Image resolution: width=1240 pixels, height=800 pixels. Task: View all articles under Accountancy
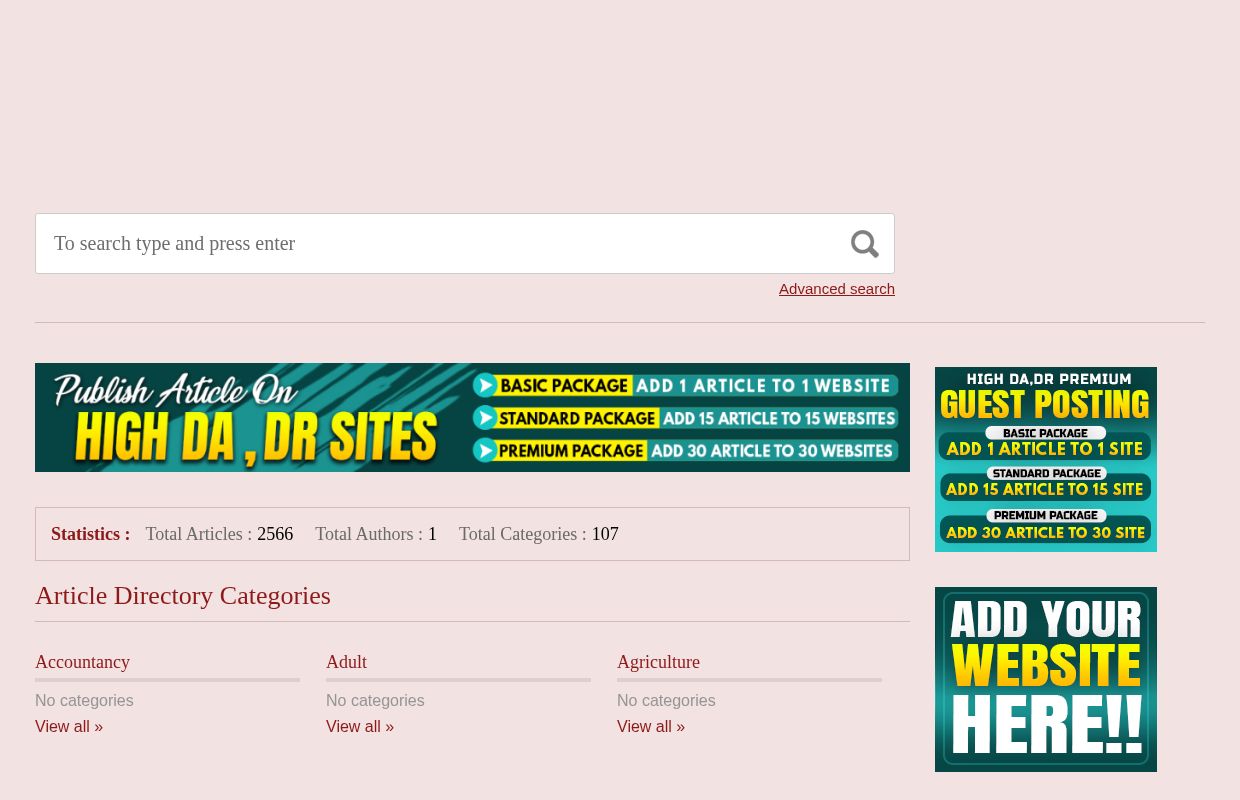[68, 726]
